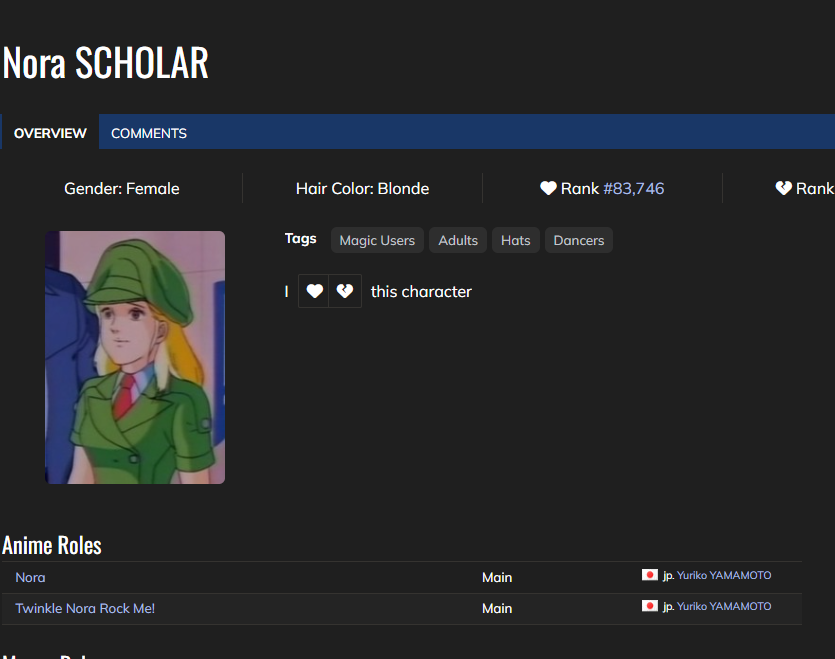Click the Nora Scholar character portrait image
This screenshot has height=659, width=835.
point(135,357)
